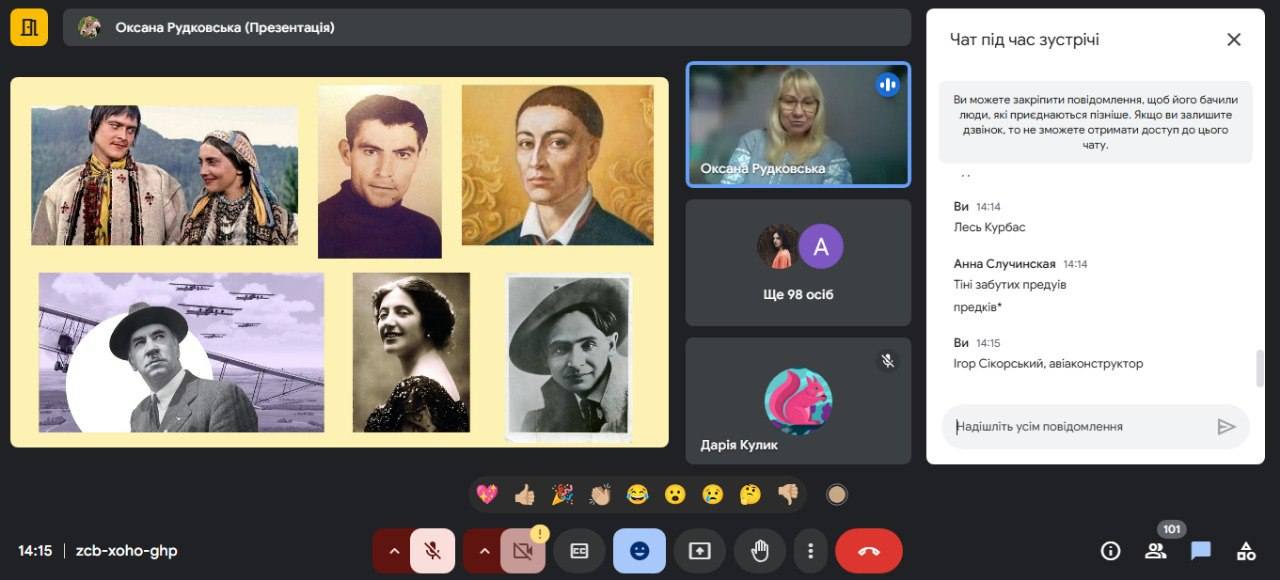Send the thinking face emoji reaction
This screenshot has width=1280, height=580.
point(750,494)
